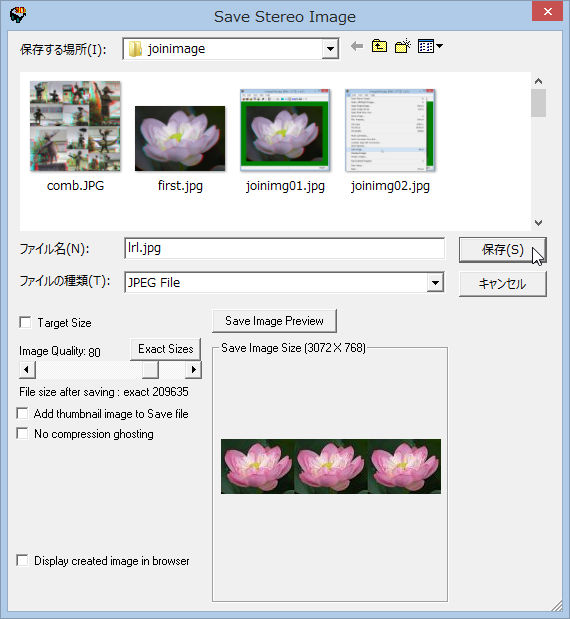The width and height of the screenshot is (570, 619).
Task: Click the file list scroll down arrow
Action: click(x=538, y=223)
